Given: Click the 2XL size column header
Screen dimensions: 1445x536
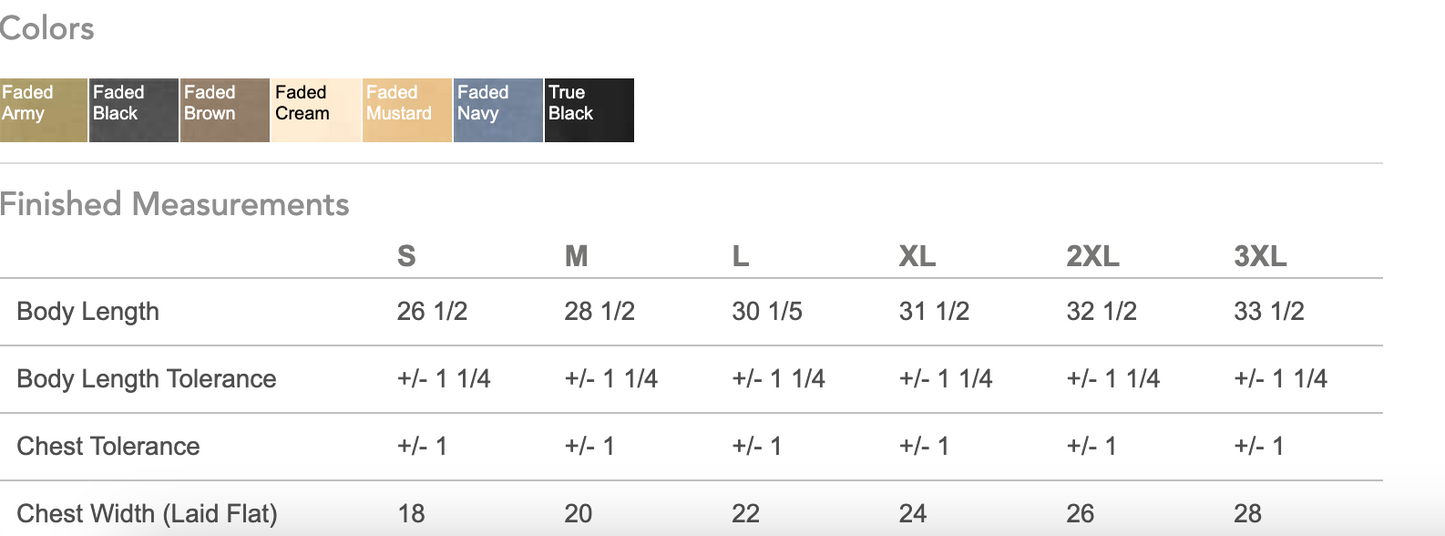Looking at the screenshot, I should click(x=1093, y=256).
